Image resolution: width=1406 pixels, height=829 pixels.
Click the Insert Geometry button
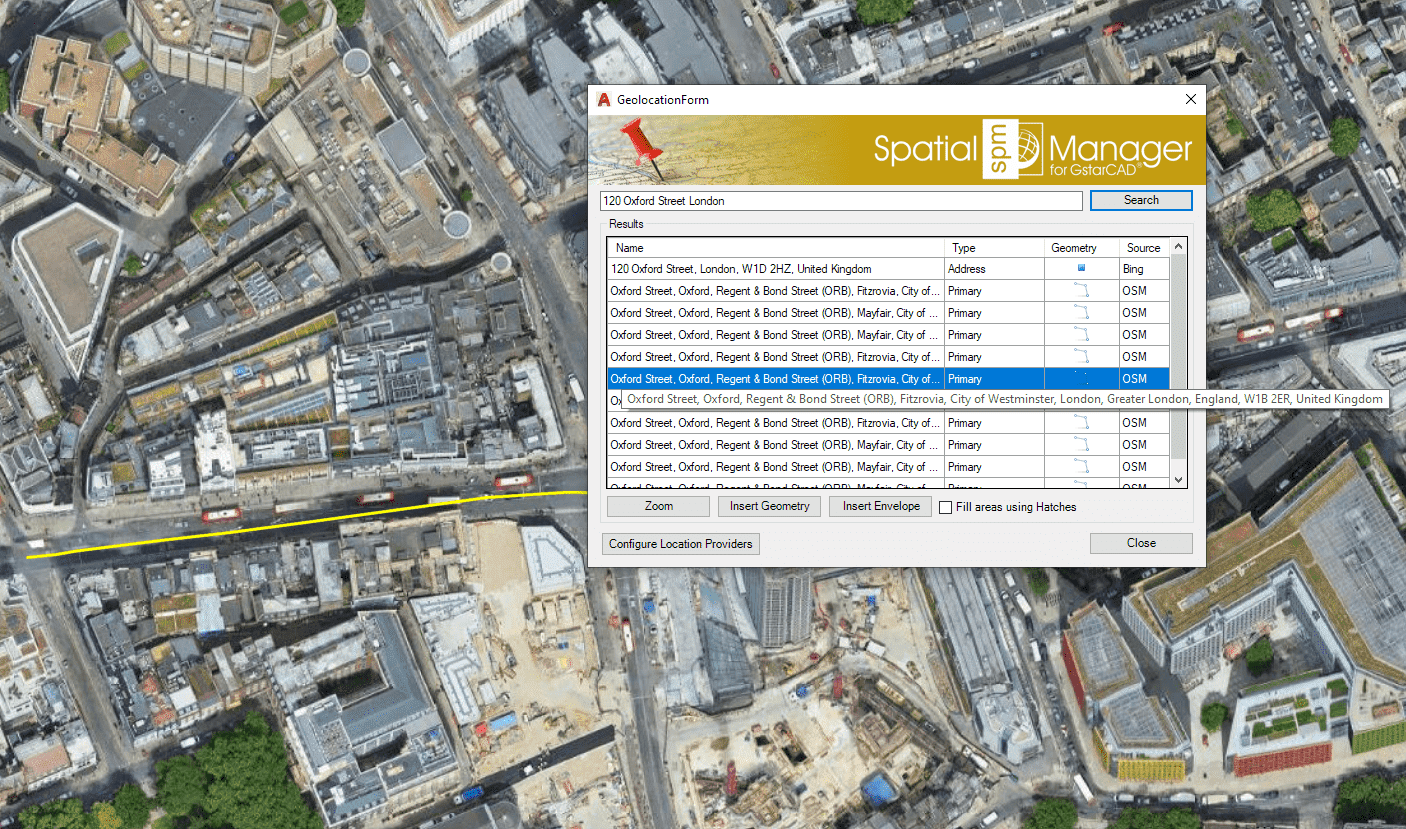(769, 506)
